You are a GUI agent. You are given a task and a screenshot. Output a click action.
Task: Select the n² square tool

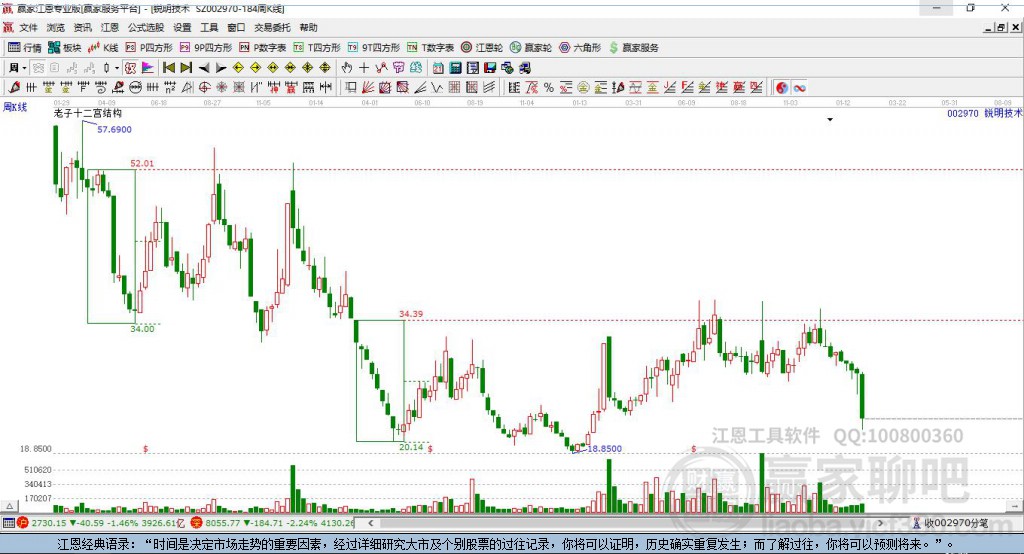[x=170, y=88]
